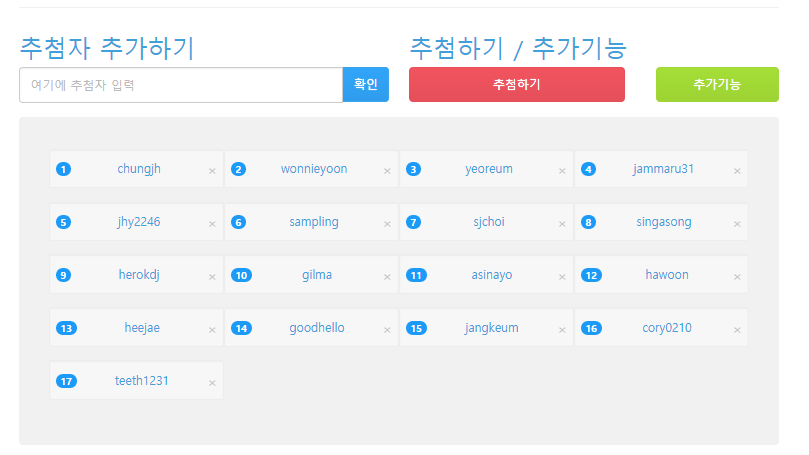The height and width of the screenshot is (455, 809).
Task: Select the name gilma
Action: (317, 275)
